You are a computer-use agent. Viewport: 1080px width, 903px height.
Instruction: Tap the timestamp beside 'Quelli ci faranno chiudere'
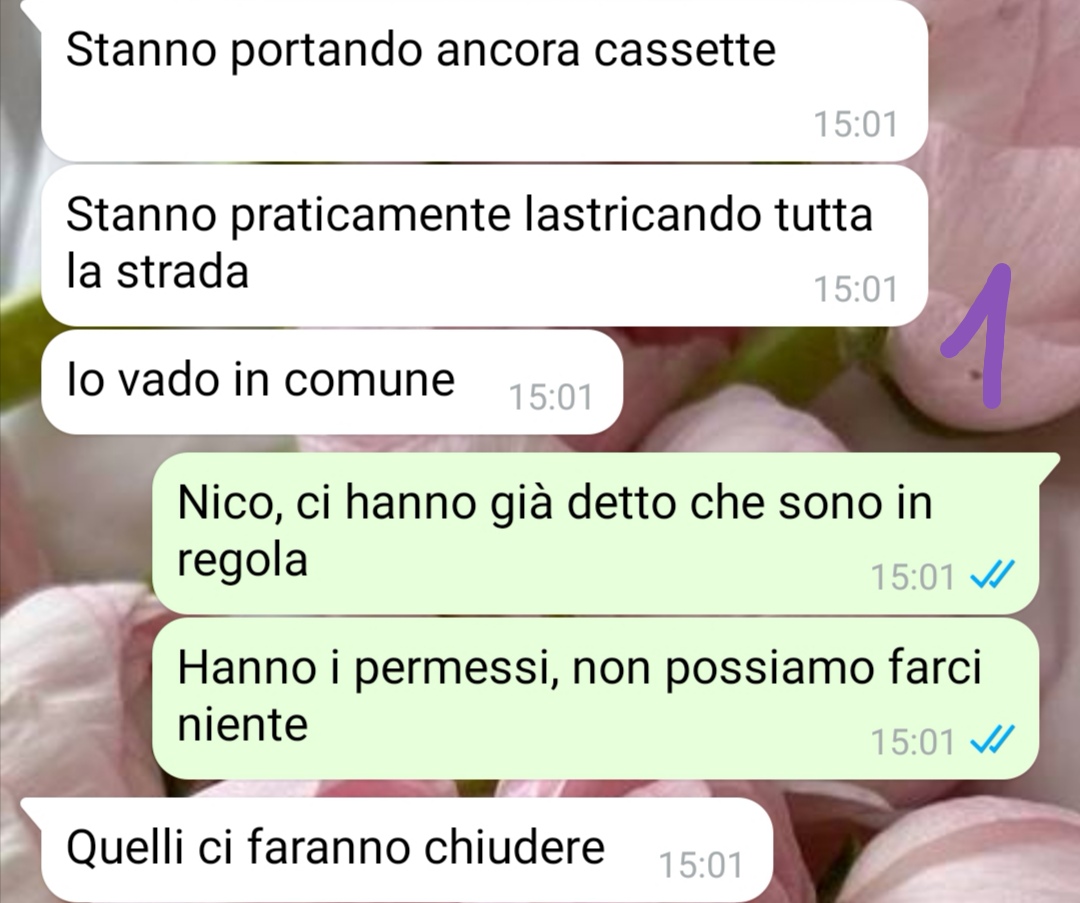700,865
